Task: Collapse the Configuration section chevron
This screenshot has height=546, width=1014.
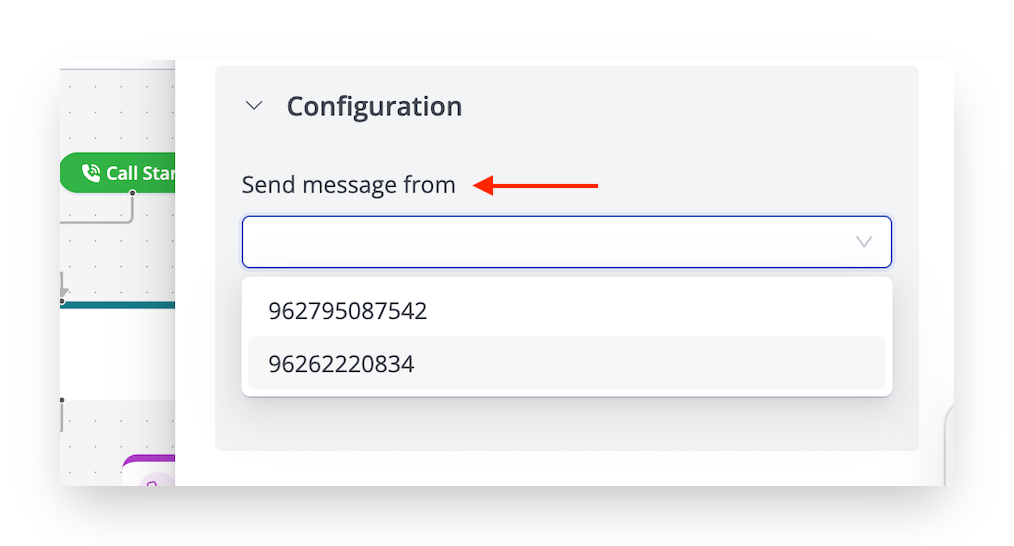Action: [x=254, y=105]
